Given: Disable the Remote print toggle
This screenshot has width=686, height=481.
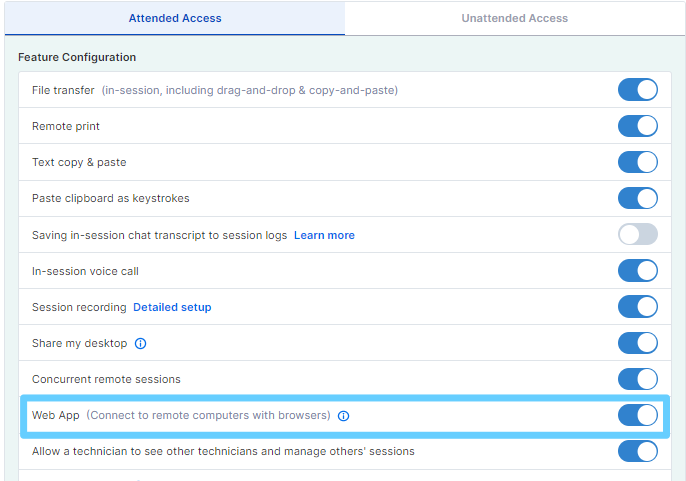Looking at the screenshot, I should tap(638, 126).
